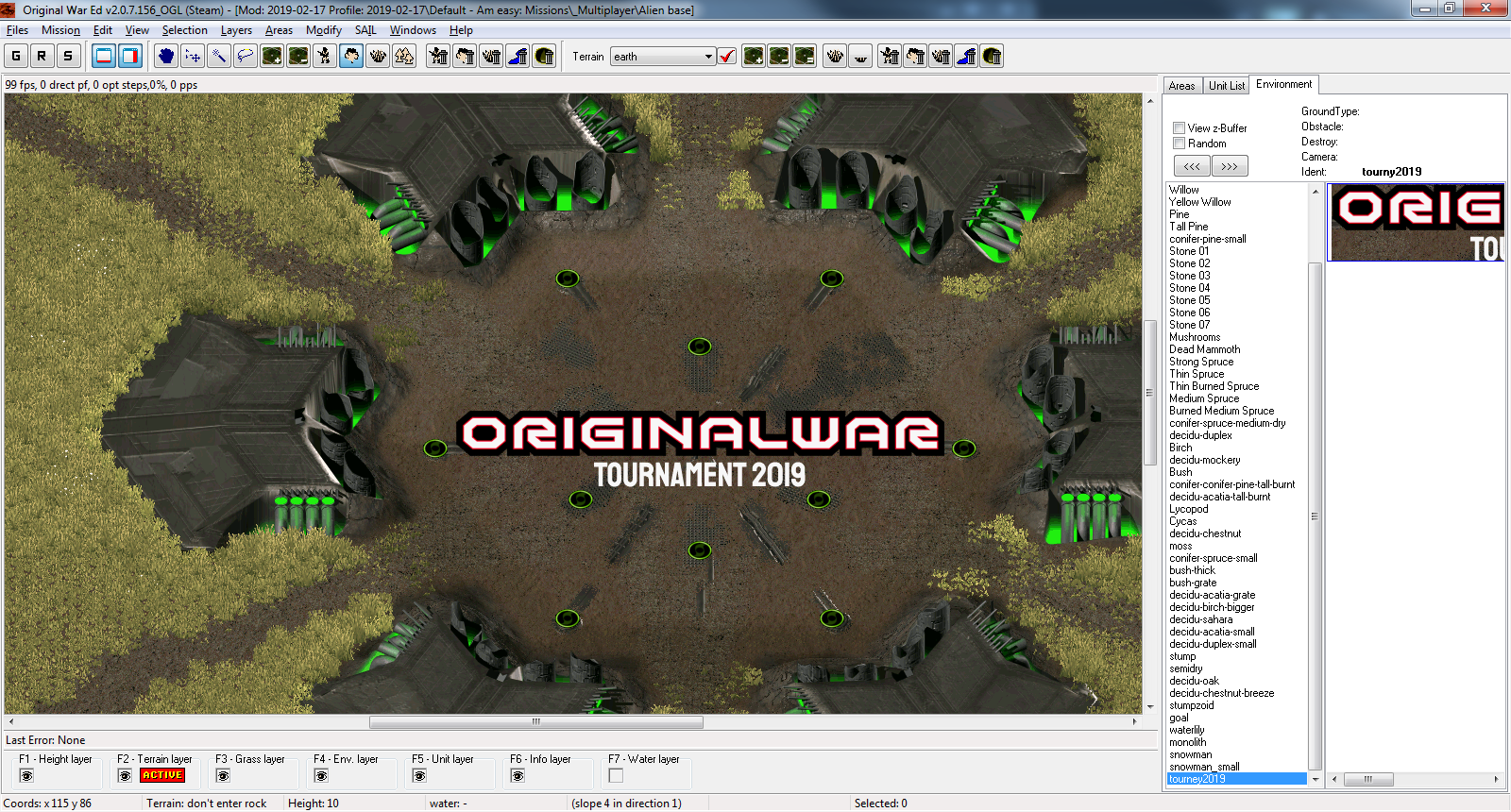The image size is (1511, 812).
Task: Click the S toolbar button
Action: point(67,56)
